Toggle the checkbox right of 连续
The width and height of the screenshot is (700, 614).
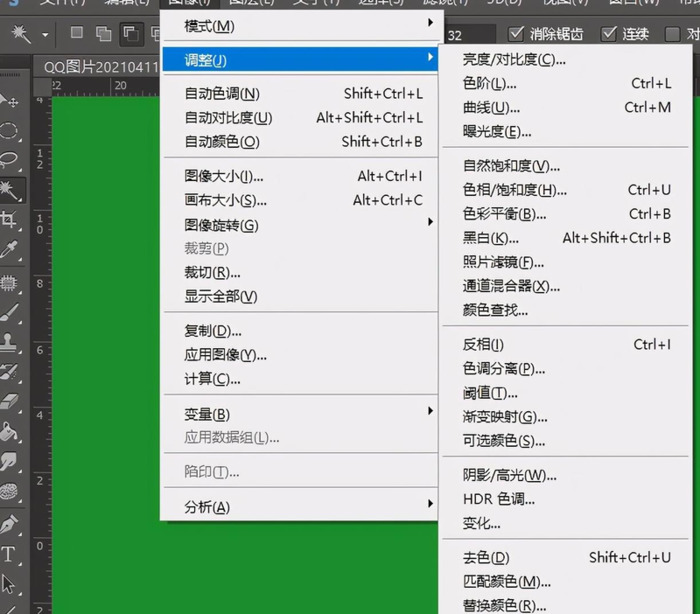pyautogui.click(x=672, y=34)
